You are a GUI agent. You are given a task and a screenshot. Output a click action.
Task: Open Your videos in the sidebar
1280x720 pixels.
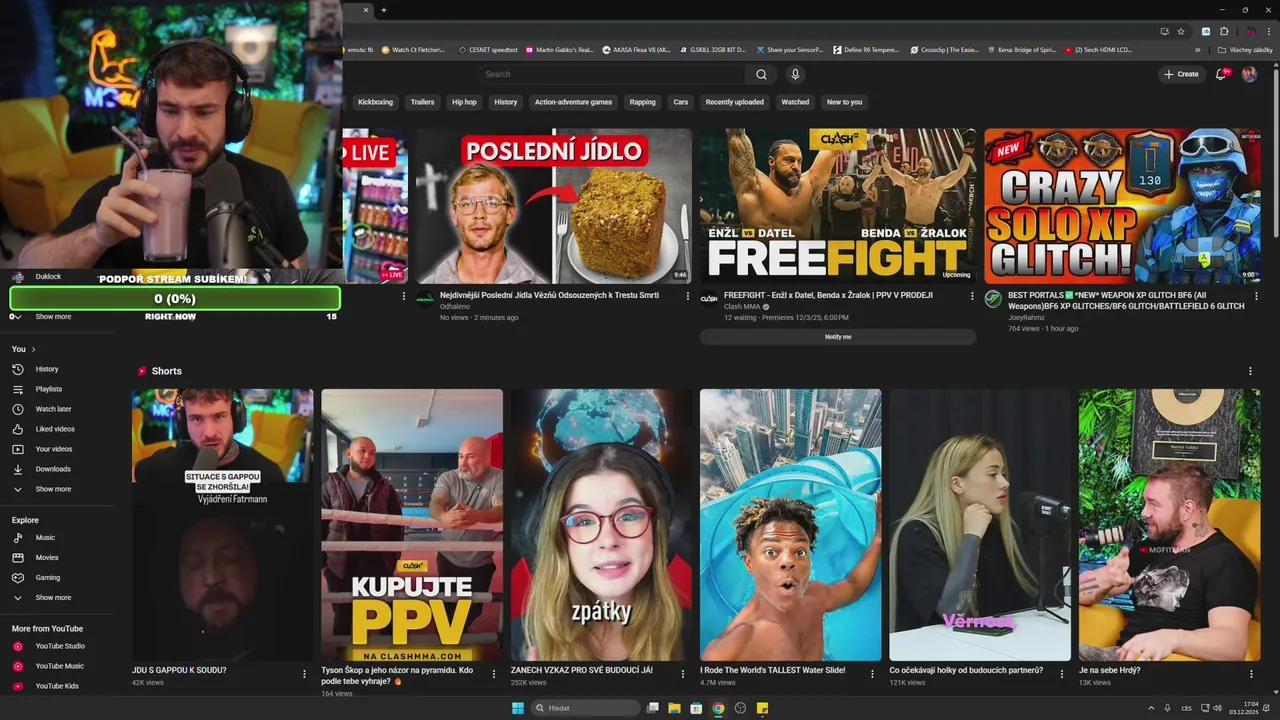coord(54,449)
